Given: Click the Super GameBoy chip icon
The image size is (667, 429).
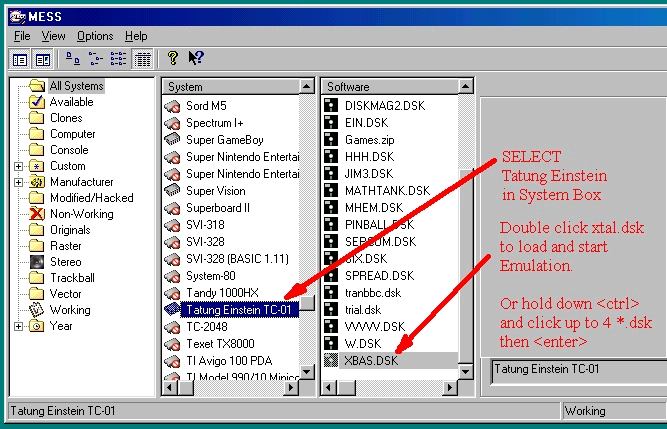Looking at the screenshot, I should pyautogui.click(x=172, y=139).
